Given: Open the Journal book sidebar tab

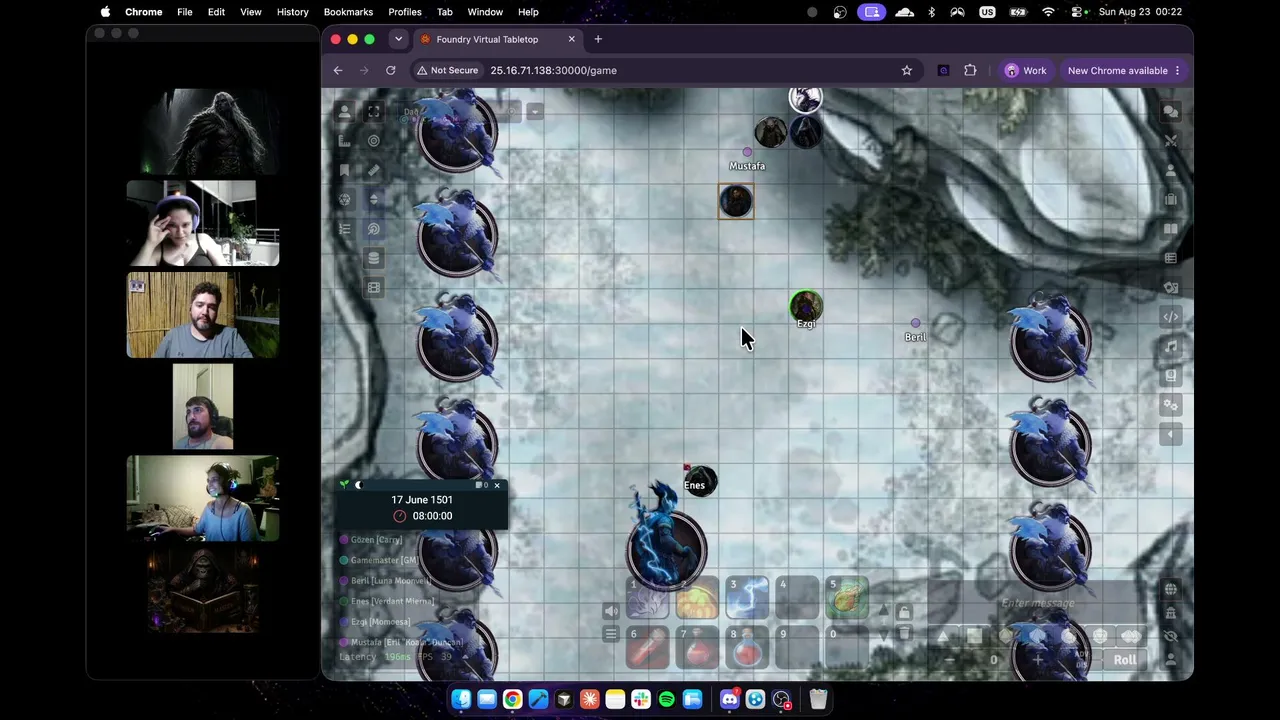Looking at the screenshot, I should pyautogui.click(x=1171, y=229).
